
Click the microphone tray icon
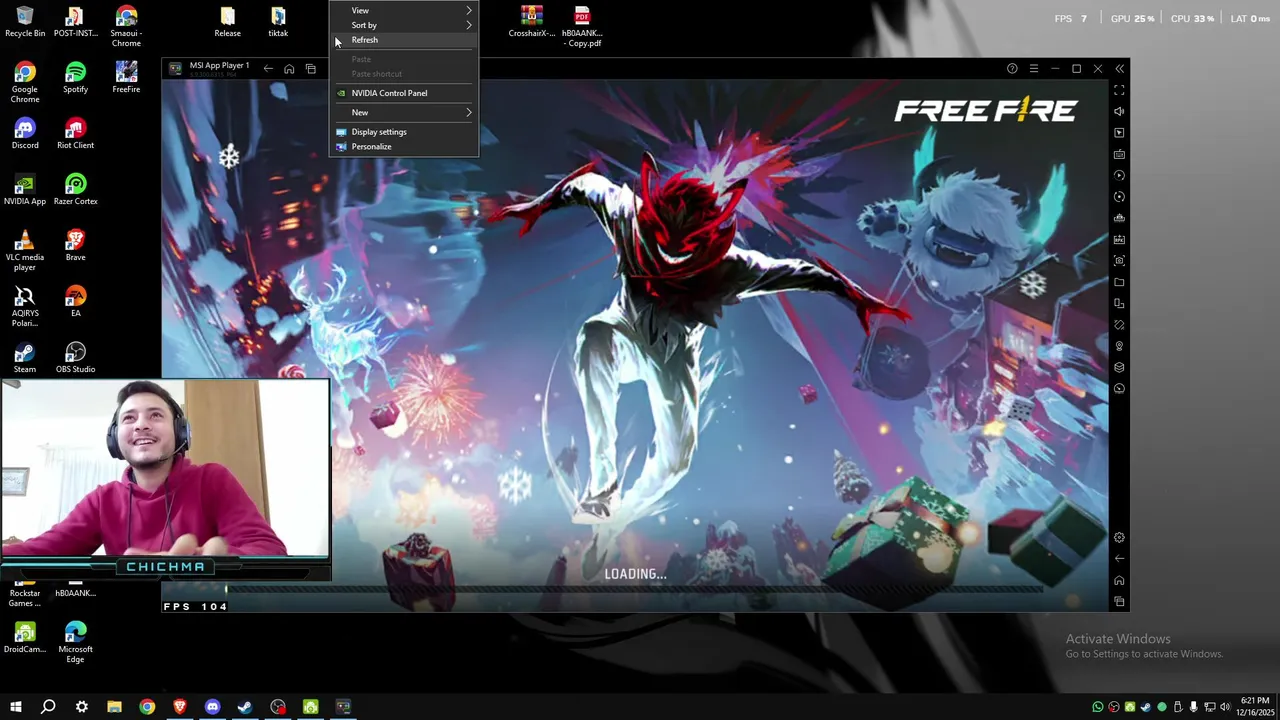(x=1194, y=707)
